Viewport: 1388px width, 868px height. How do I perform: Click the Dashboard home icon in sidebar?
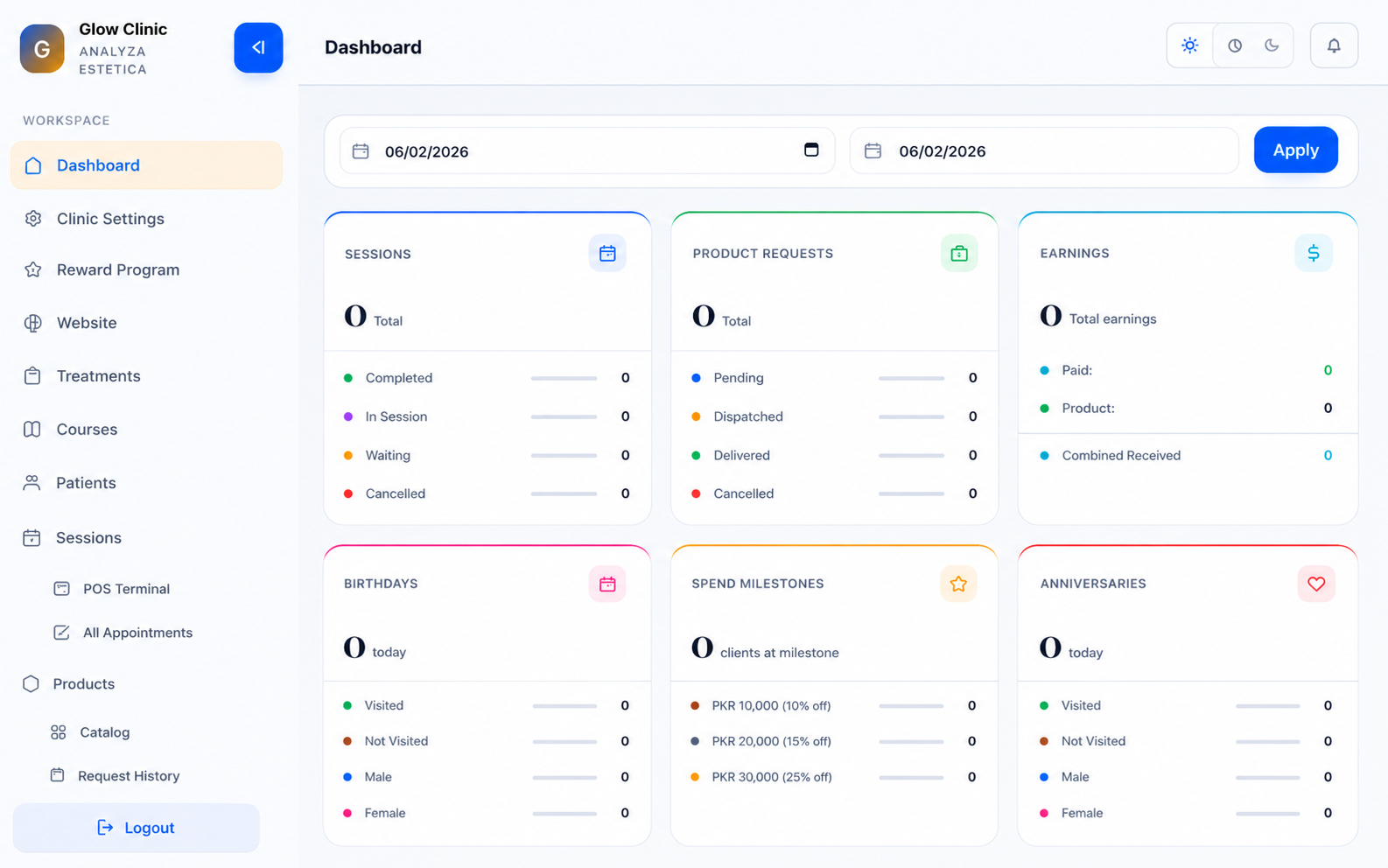coord(33,165)
